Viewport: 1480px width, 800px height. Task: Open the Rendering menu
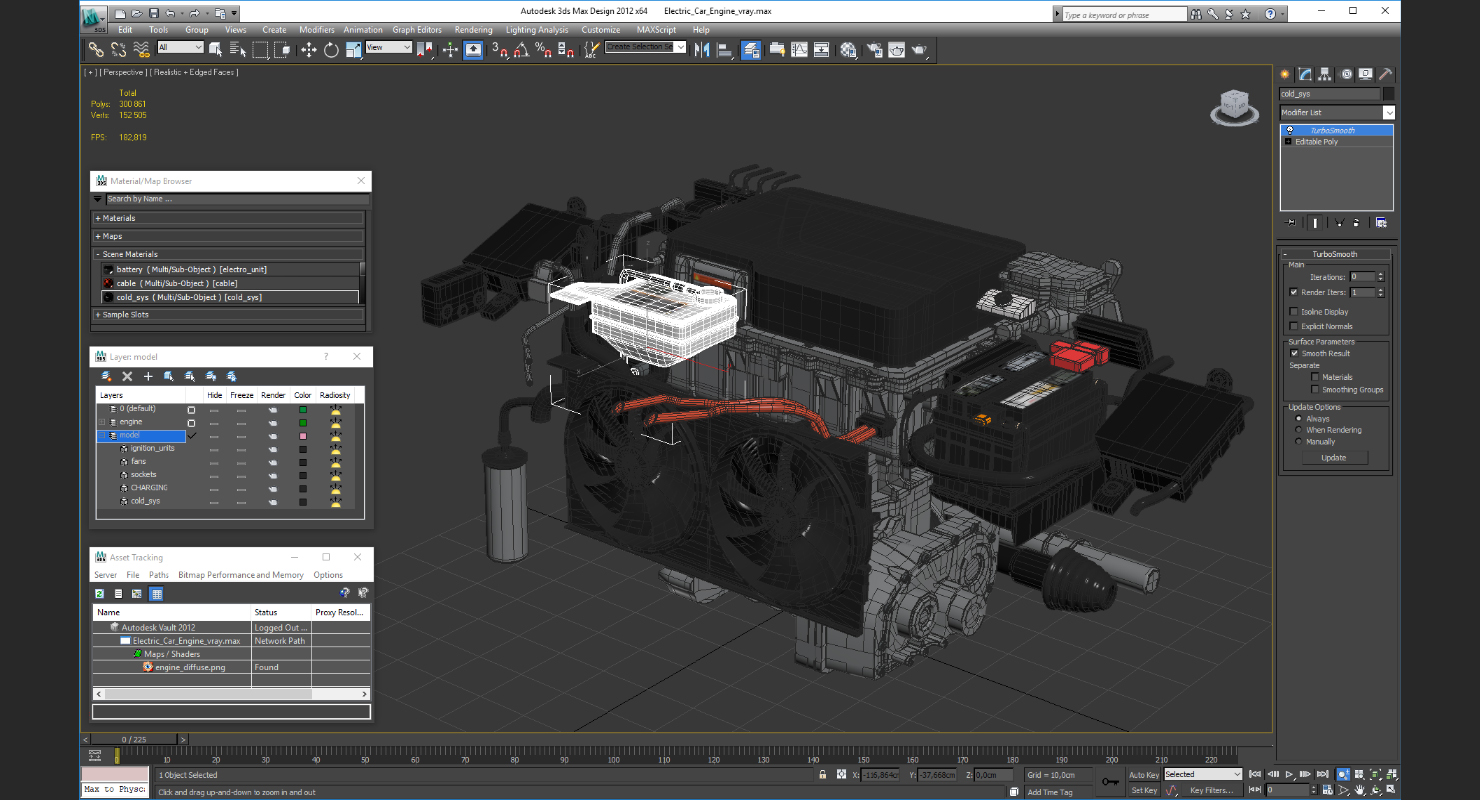tap(473, 30)
